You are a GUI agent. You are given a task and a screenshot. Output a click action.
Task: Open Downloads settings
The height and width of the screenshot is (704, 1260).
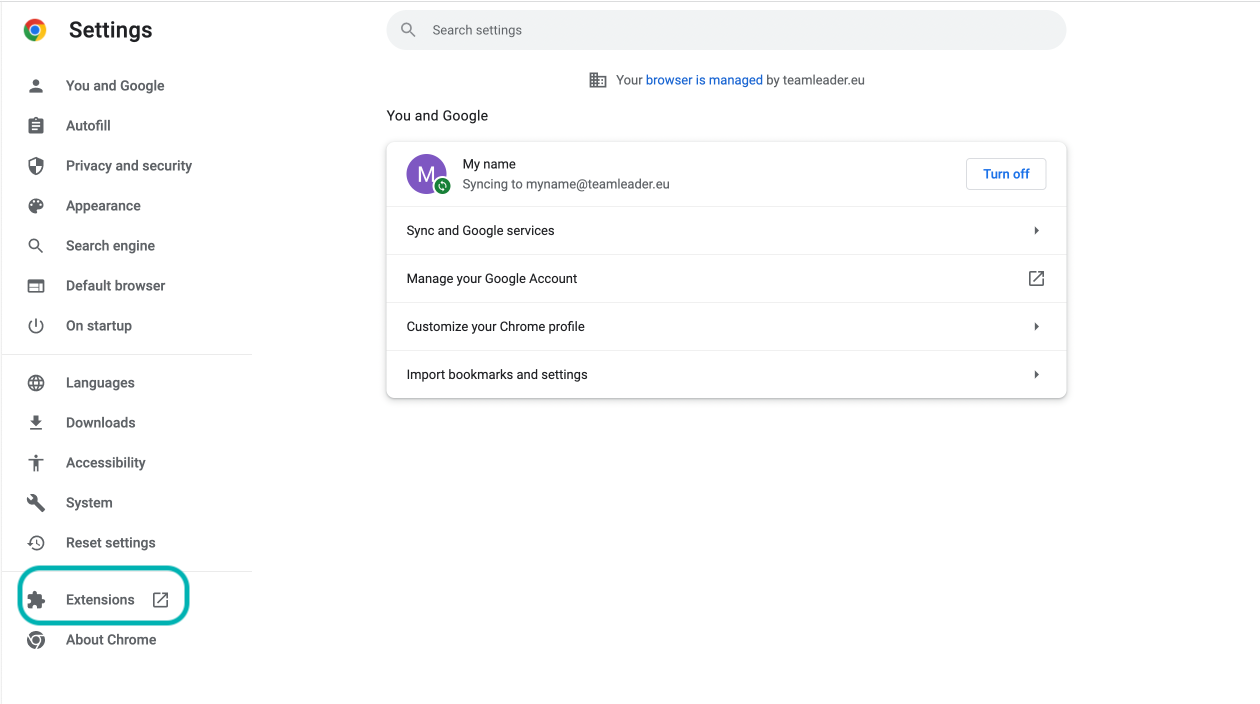100,423
